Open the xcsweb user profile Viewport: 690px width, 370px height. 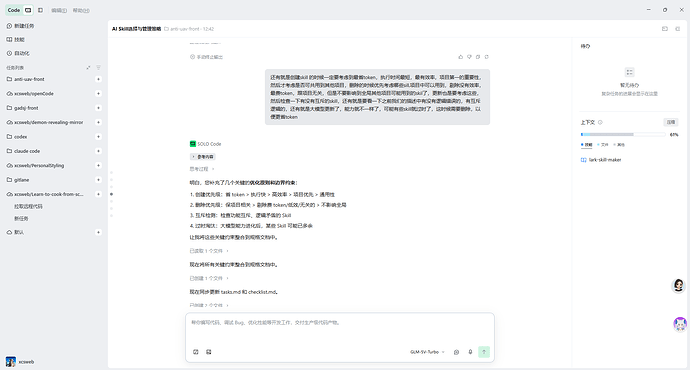click(x=20, y=362)
